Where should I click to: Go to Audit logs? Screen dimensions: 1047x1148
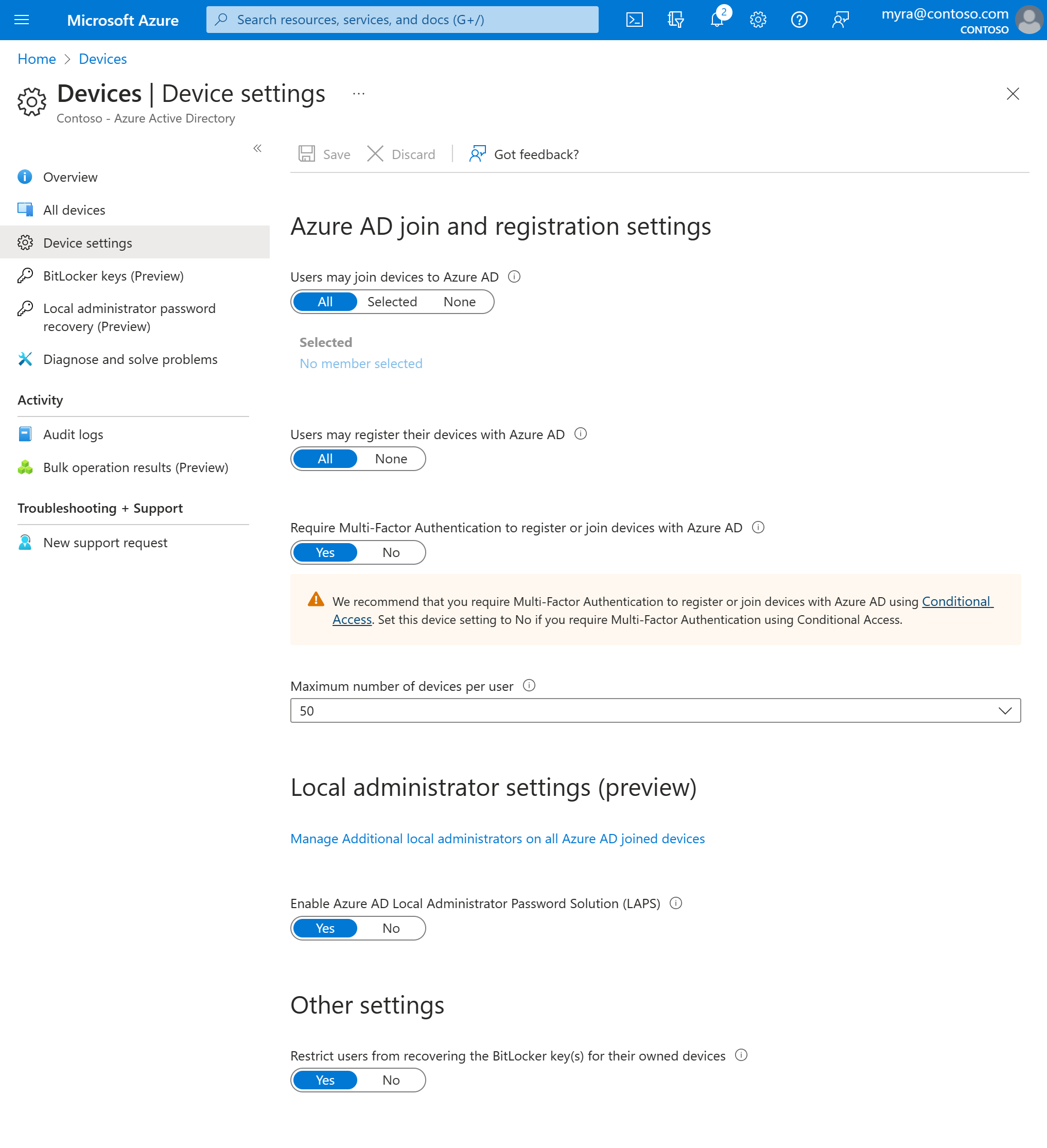tap(73, 434)
